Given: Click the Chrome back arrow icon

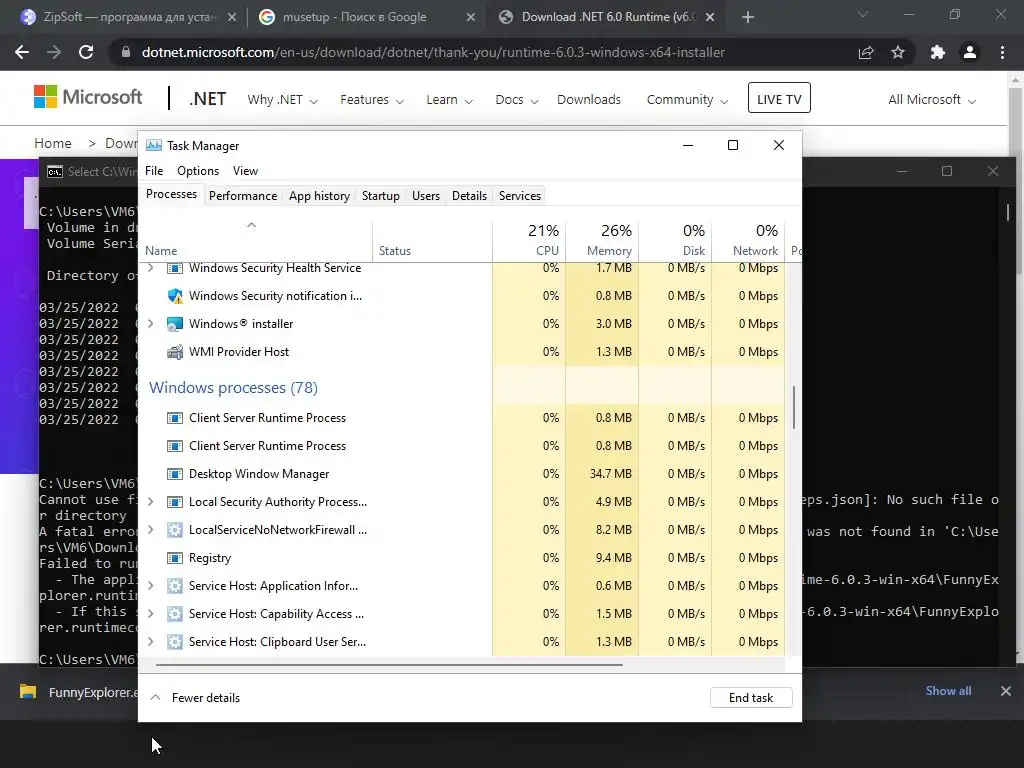Looking at the screenshot, I should click(x=22, y=52).
